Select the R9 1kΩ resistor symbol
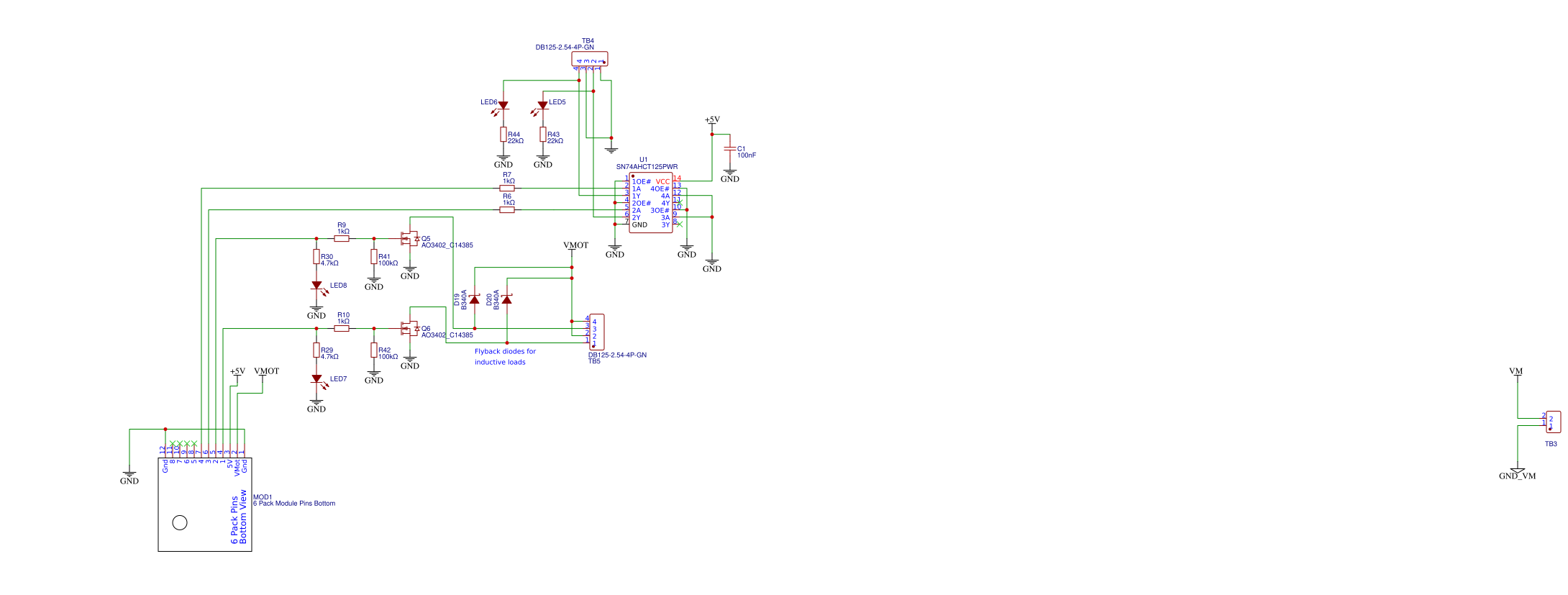 (x=342, y=239)
